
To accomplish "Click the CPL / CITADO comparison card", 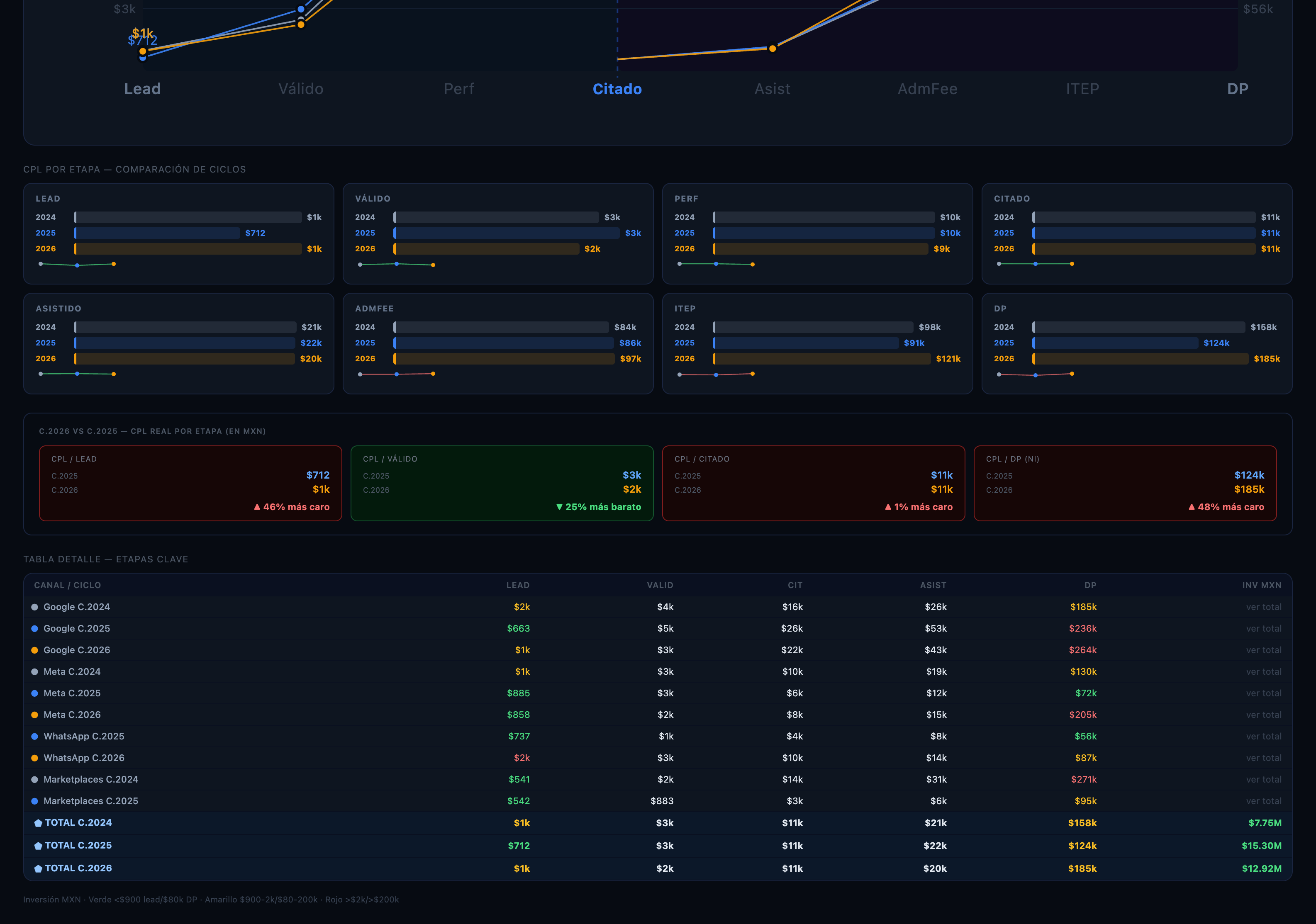I will click(x=813, y=484).
